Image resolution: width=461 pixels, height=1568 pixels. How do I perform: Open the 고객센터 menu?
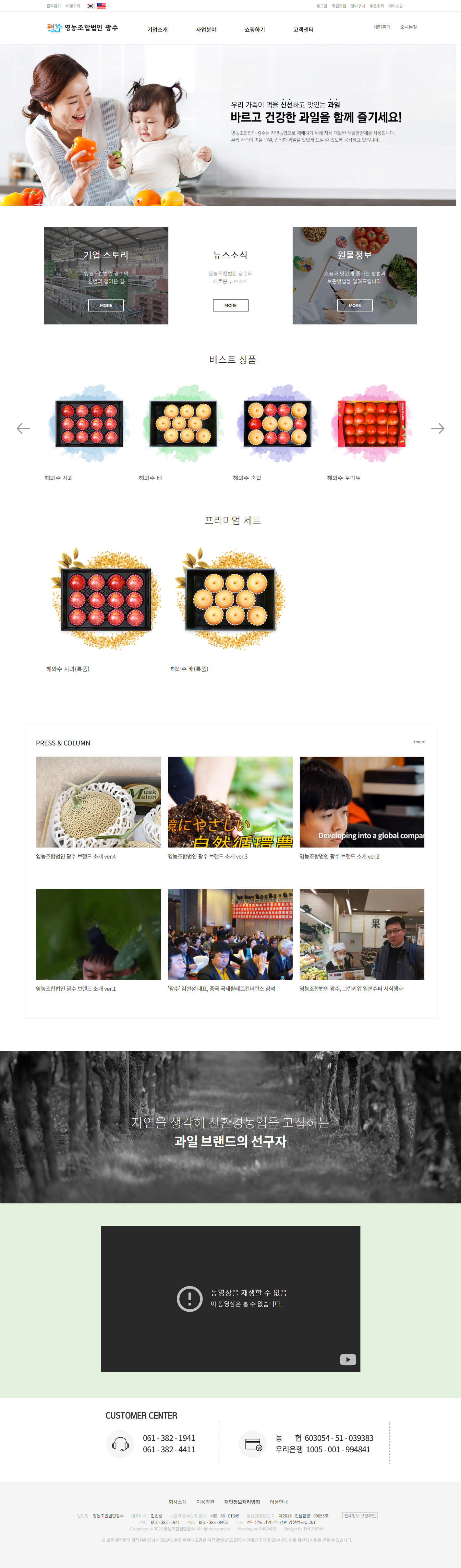click(x=303, y=30)
